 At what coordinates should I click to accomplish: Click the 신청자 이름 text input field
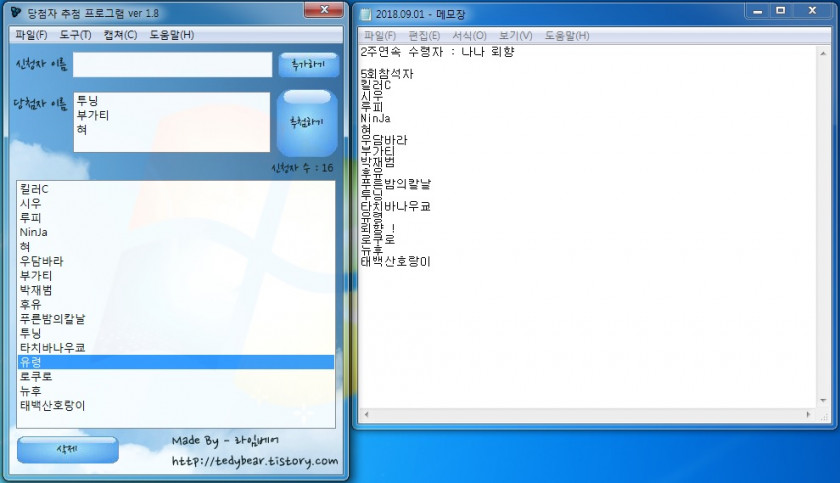[172, 65]
